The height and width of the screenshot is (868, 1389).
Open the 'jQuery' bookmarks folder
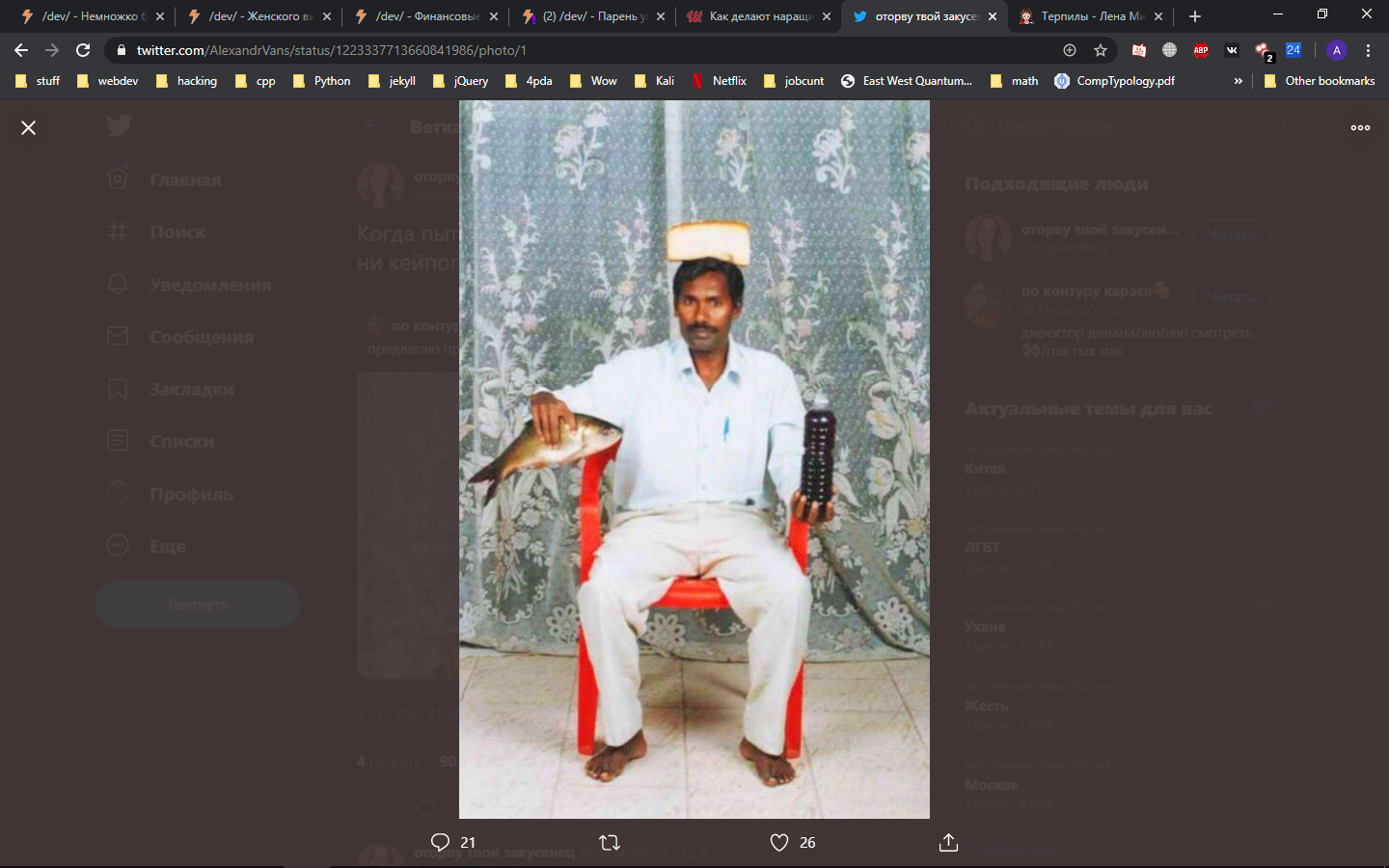(x=461, y=81)
